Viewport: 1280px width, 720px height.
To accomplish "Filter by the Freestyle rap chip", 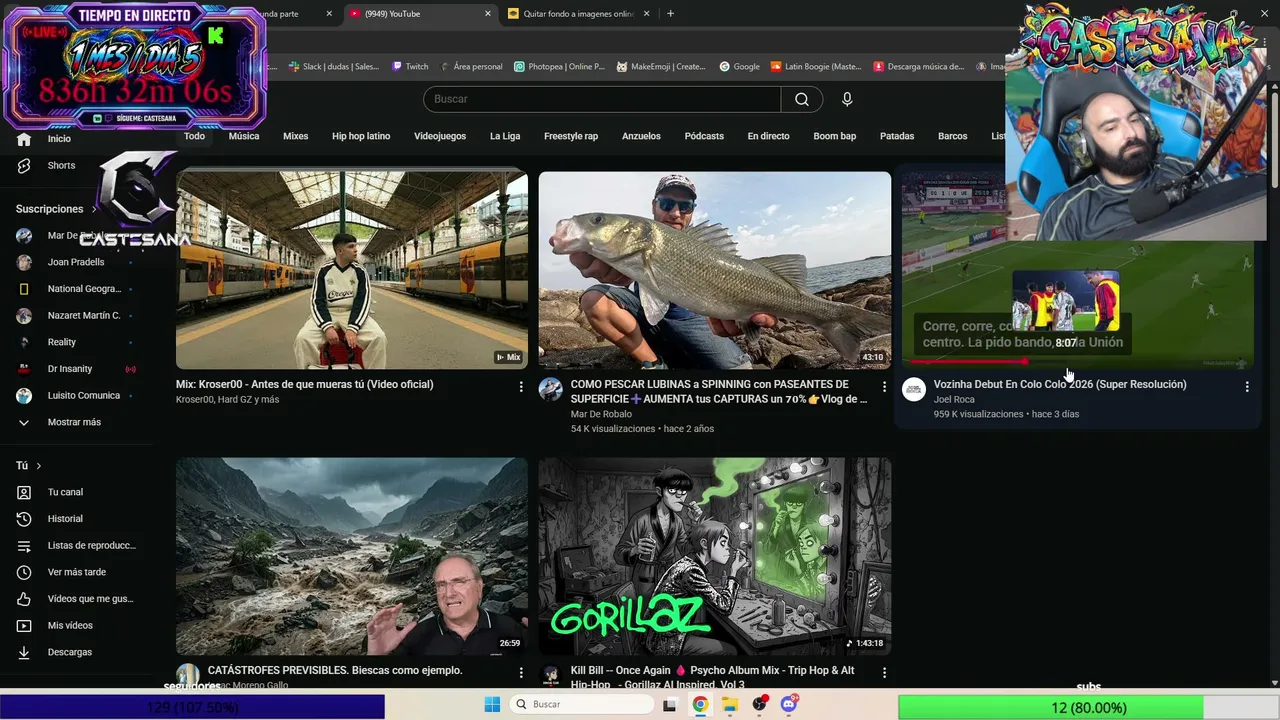I will click(571, 136).
